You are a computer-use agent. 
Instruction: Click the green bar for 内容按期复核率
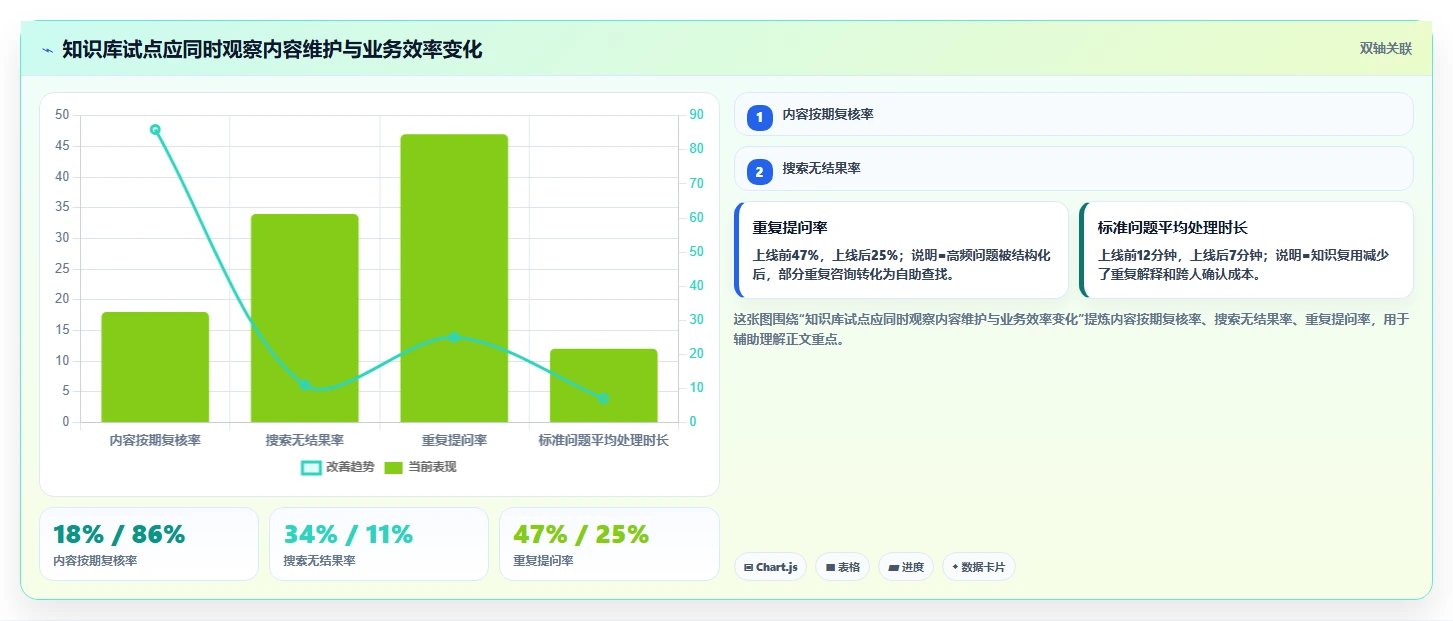click(x=155, y=367)
